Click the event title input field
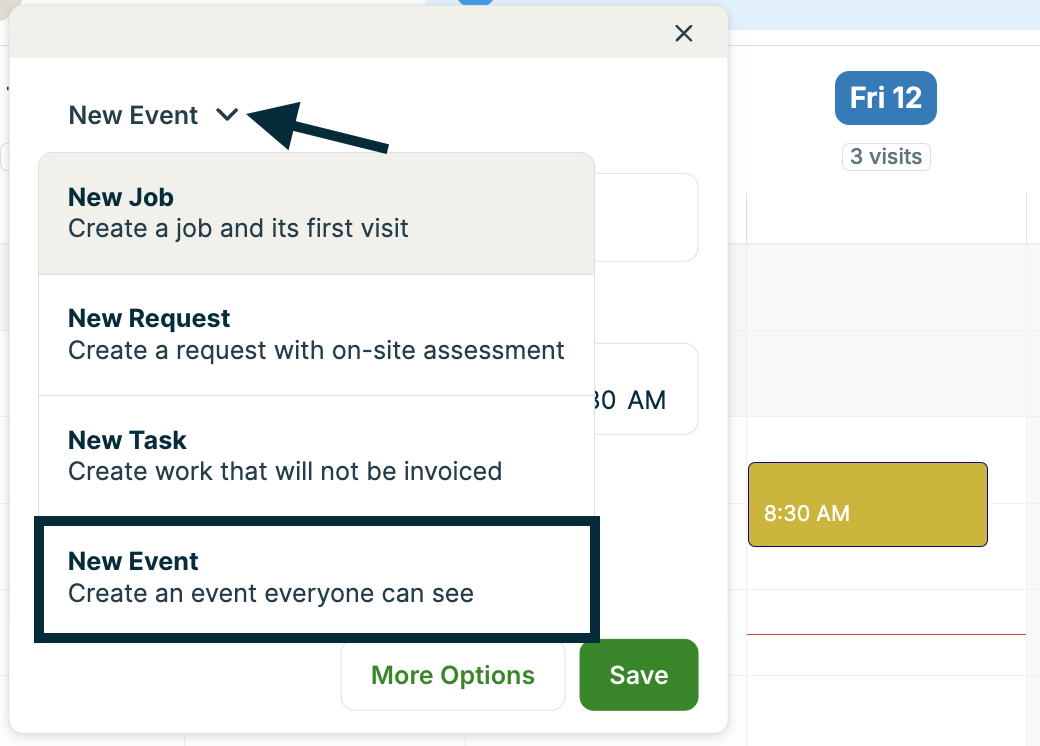Image resolution: width=1040 pixels, height=746 pixels. [x=650, y=217]
